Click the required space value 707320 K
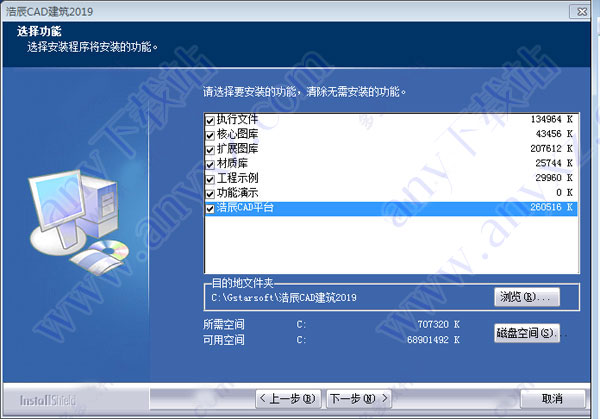The width and height of the screenshot is (600, 419). (439, 324)
